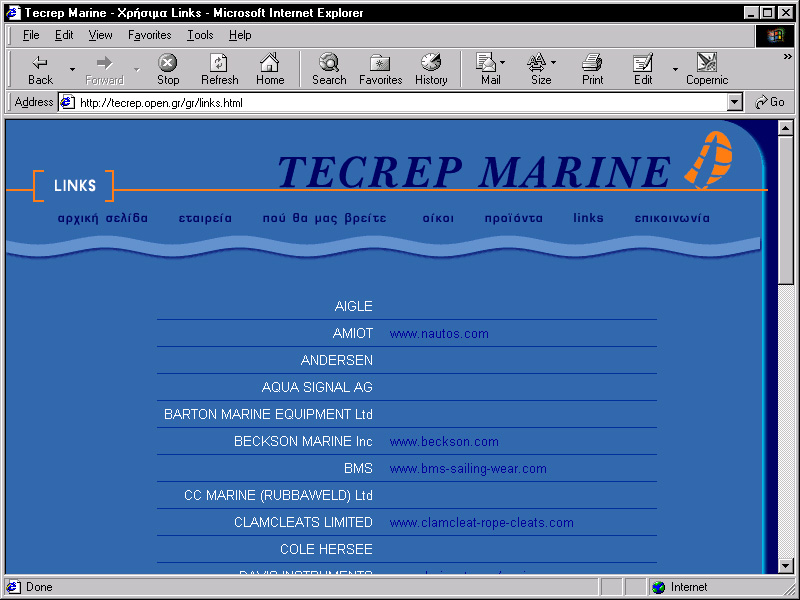
Task: Visit the www.beckson.com link
Action: tap(444, 441)
